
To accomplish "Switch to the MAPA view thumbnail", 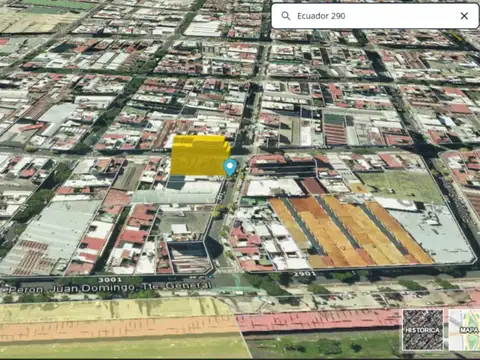I will [464, 330].
